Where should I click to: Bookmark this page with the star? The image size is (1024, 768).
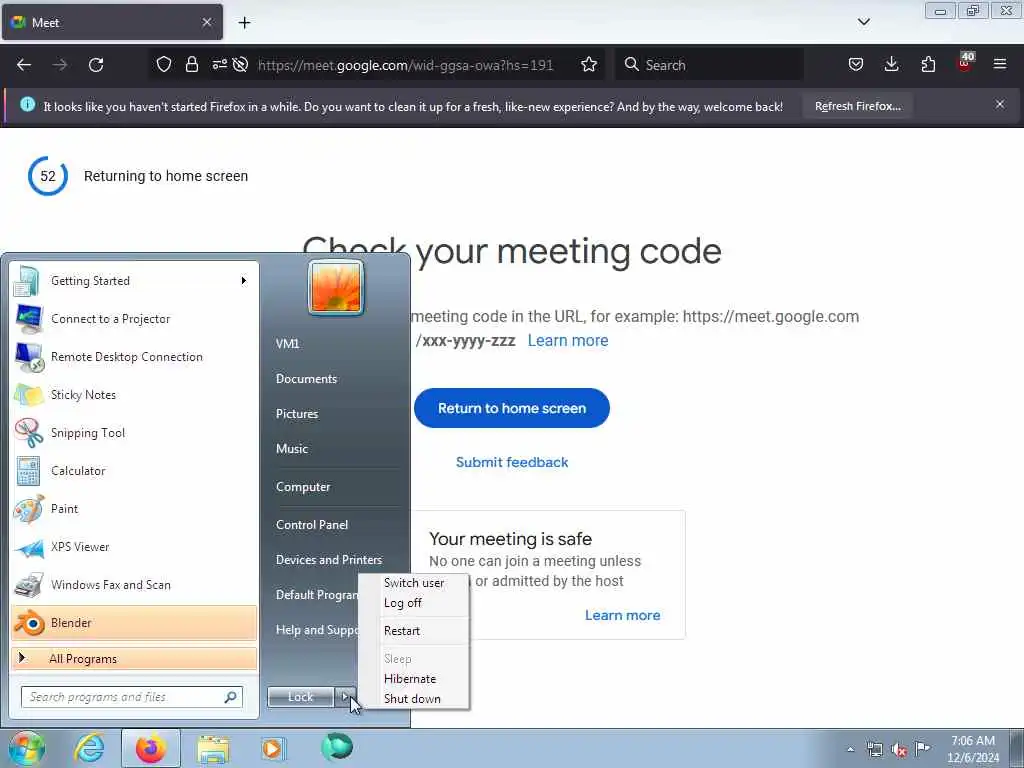(589, 65)
